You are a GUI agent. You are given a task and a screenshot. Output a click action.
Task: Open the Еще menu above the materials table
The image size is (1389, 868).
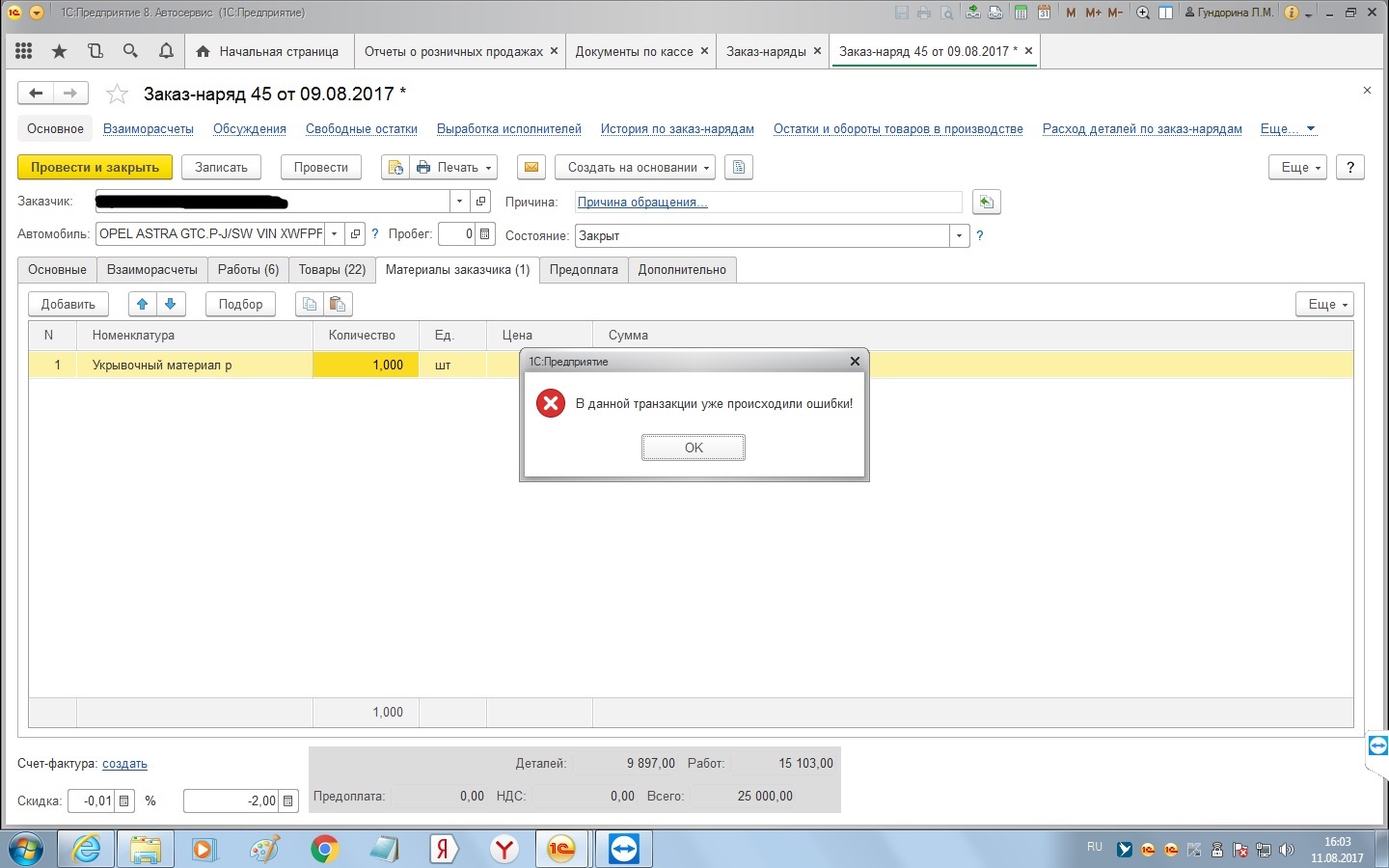tap(1325, 304)
